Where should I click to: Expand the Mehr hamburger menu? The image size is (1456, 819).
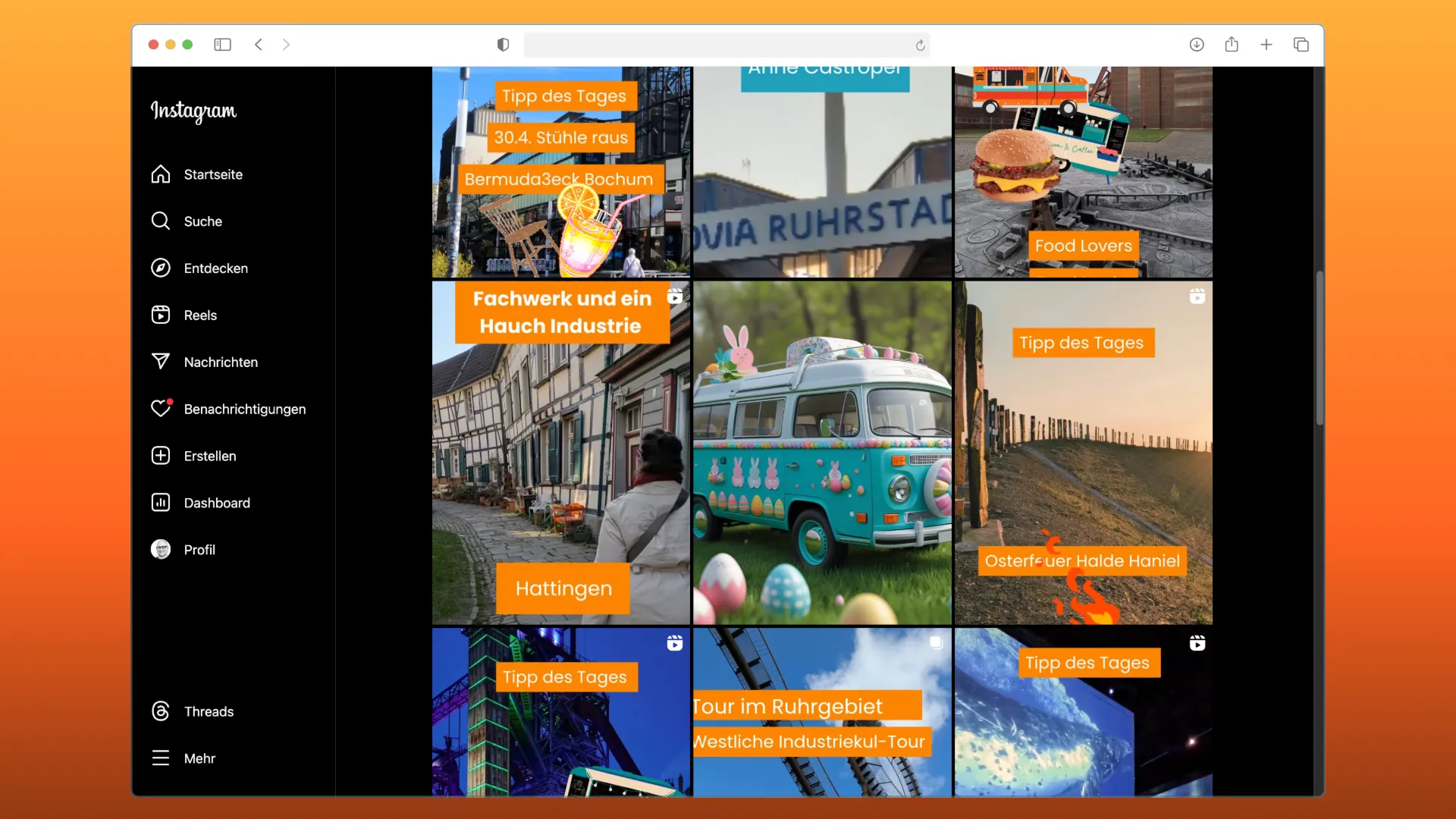[x=161, y=758]
